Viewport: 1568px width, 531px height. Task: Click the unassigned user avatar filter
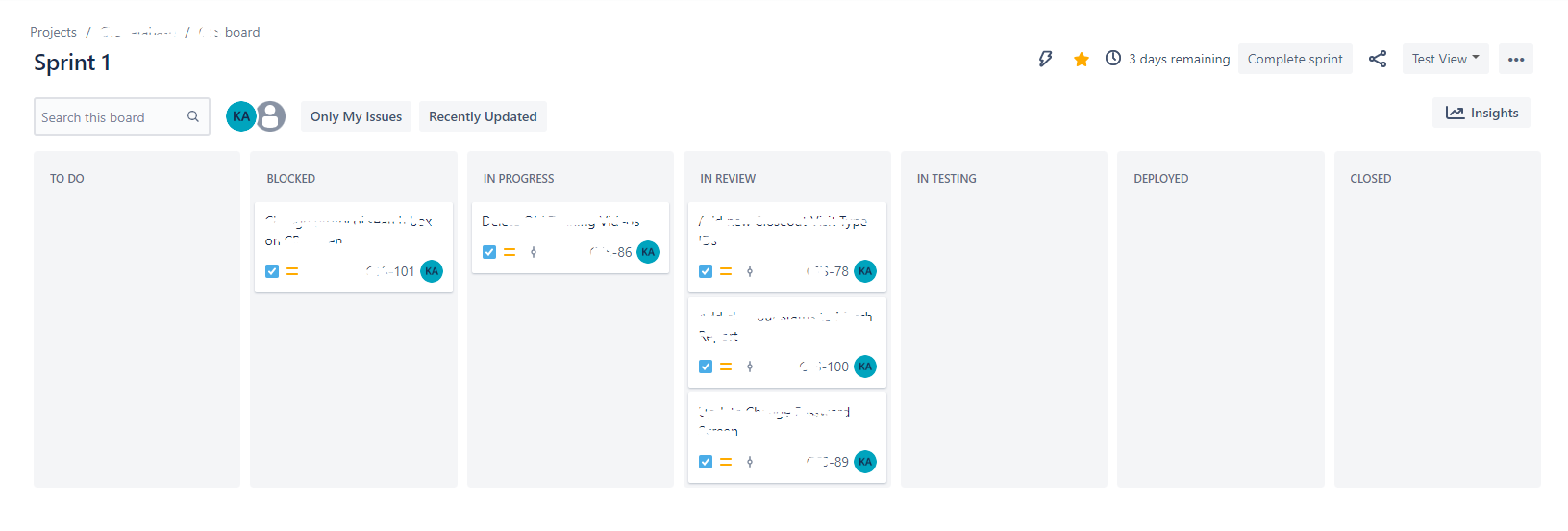[271, 116]
